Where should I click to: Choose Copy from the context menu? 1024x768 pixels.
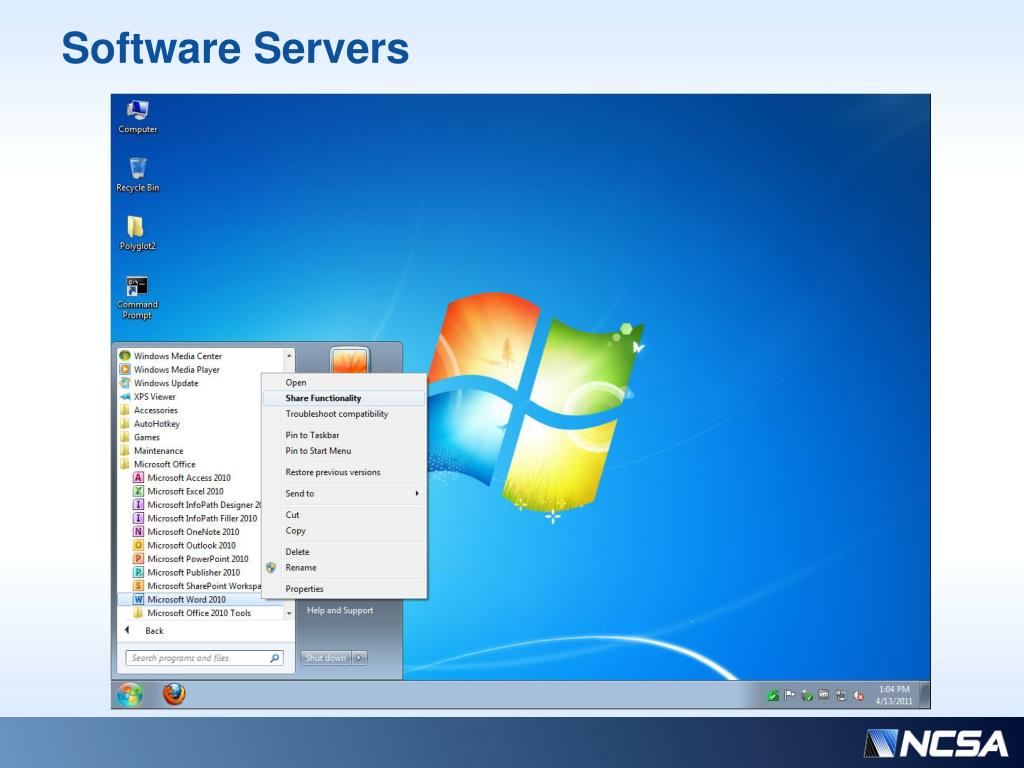point(344,531)
